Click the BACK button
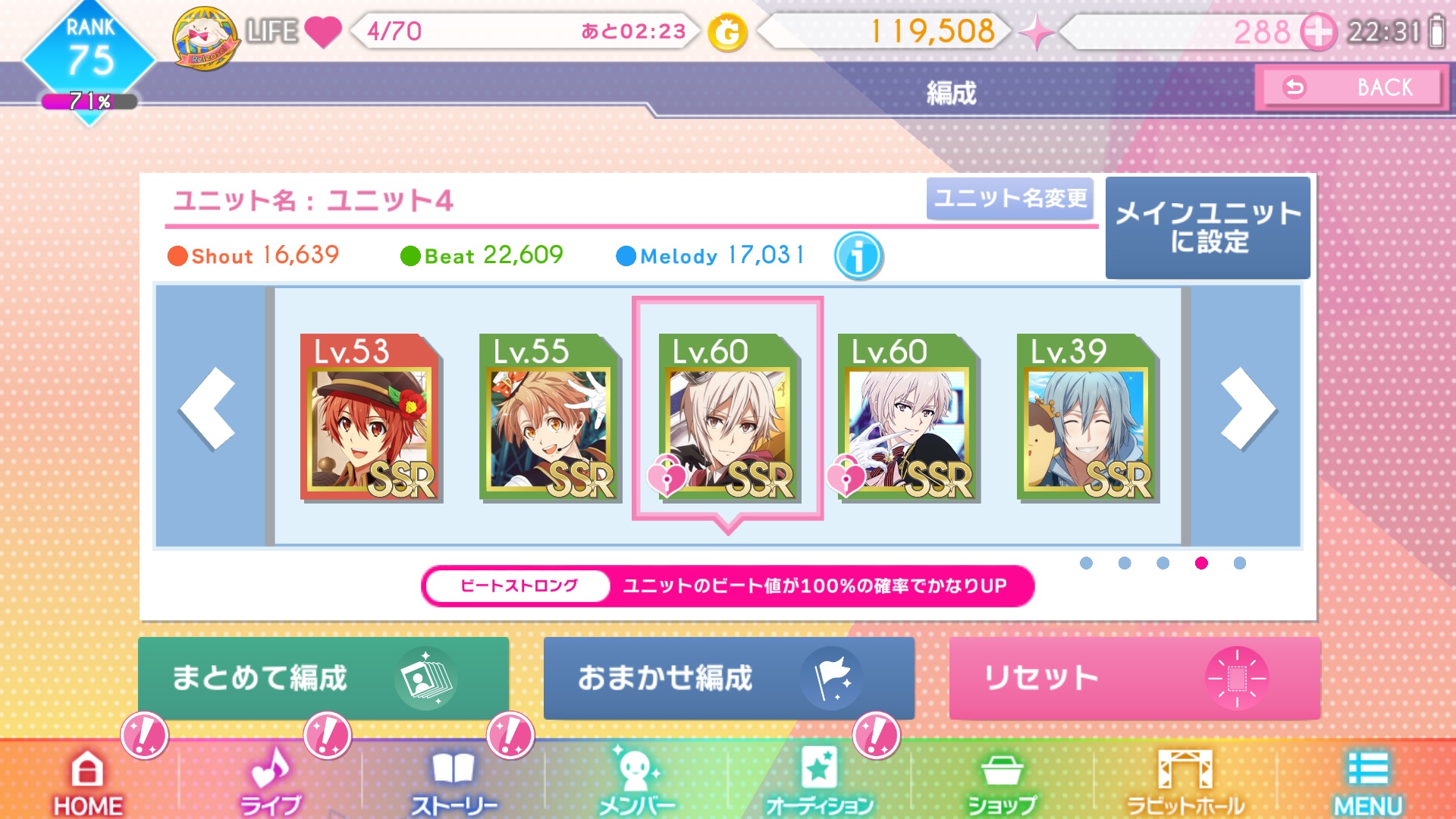The image size is (1456, 819). pyautogui.click(x=1351, y=88)
